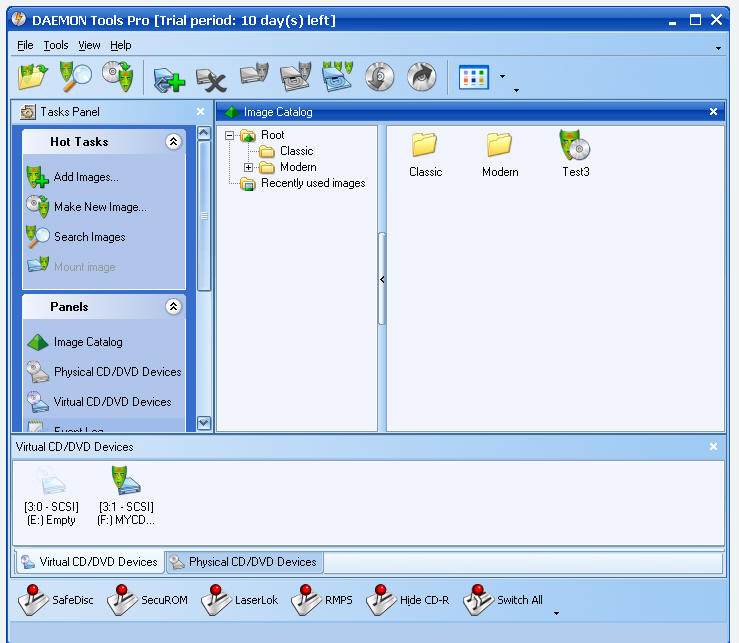The image size is (739, 643).
Task: Select the Test3 image in catalog view
Action: [575, 153]
